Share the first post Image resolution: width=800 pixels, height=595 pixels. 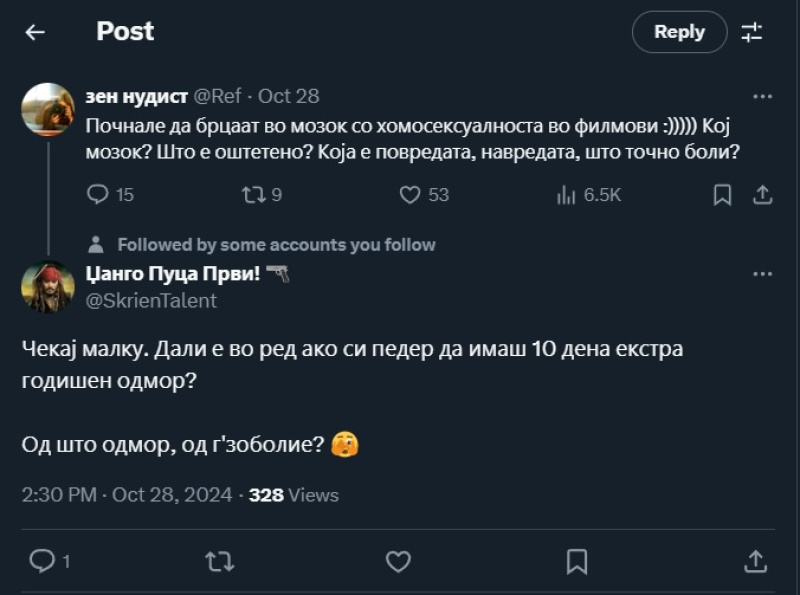click(762, 195)
